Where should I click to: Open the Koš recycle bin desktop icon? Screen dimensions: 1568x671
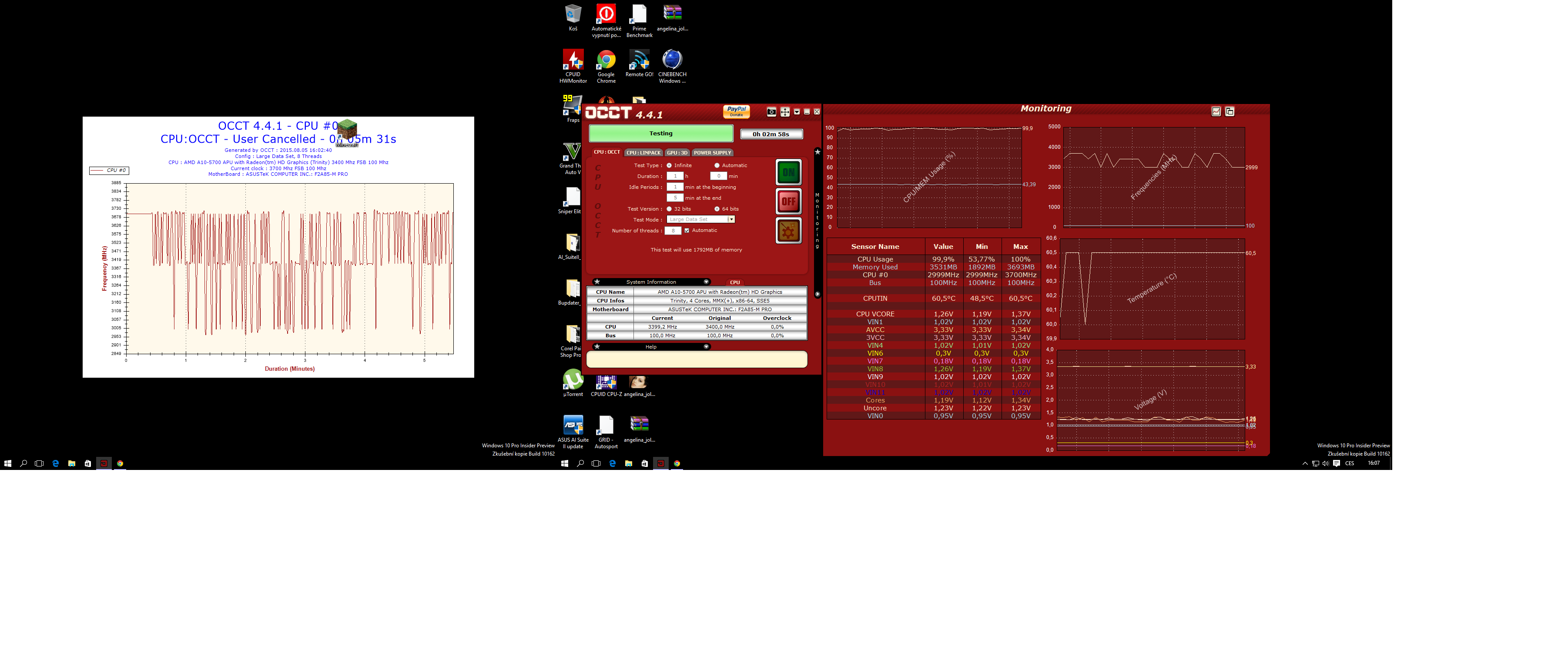573,18
